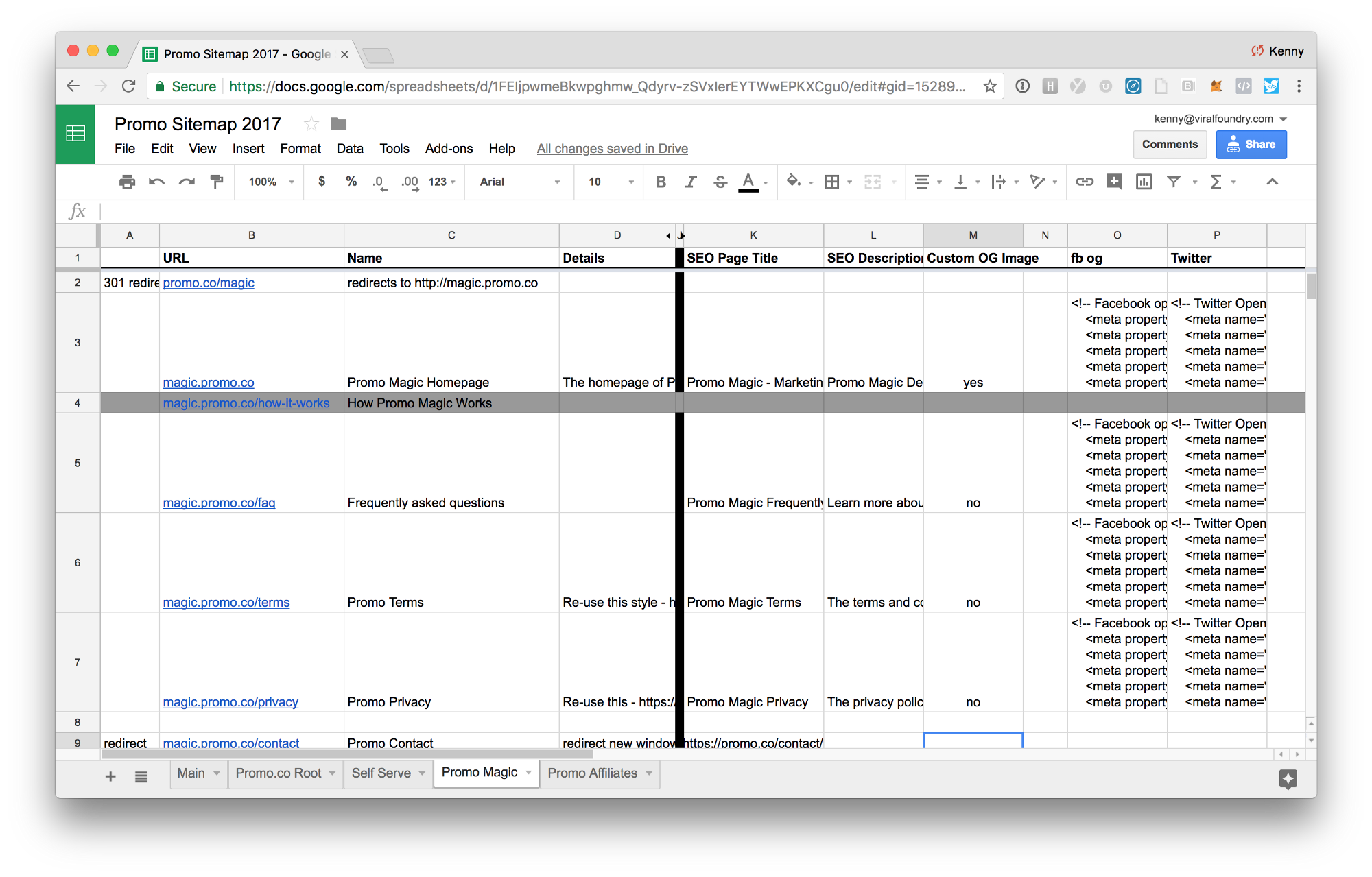Image resolution: width=1372 pixels, height=877 pixels.
Task: Open the Insert link tool
Action: tap(1085, 182)
